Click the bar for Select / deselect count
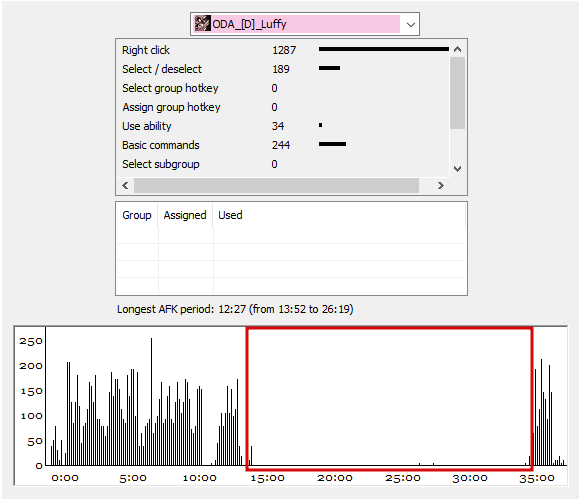The height and width of the screenshot is (502, 582). point(329,68)
